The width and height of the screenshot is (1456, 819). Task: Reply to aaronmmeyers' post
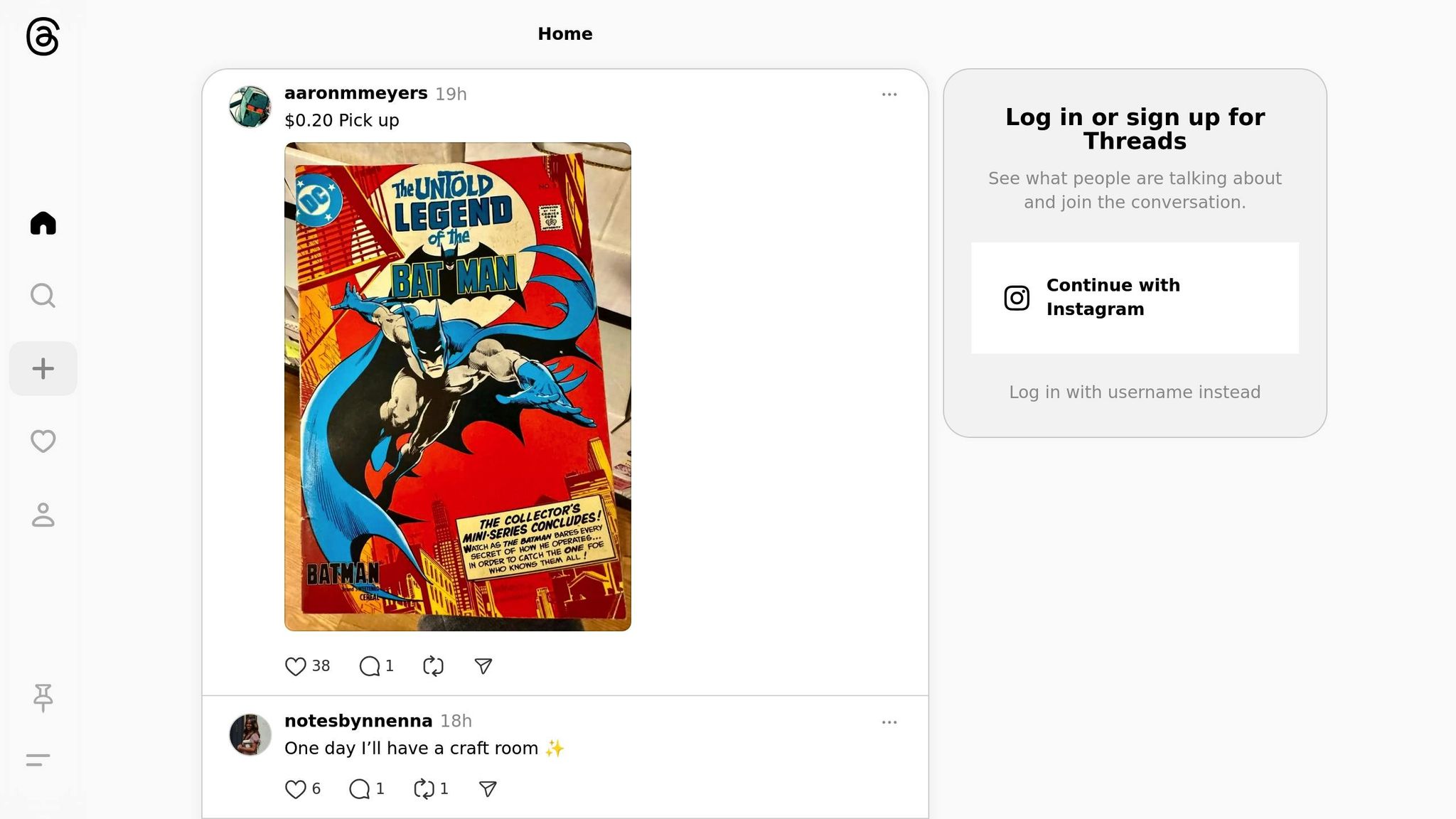click(x=376, y=666)
